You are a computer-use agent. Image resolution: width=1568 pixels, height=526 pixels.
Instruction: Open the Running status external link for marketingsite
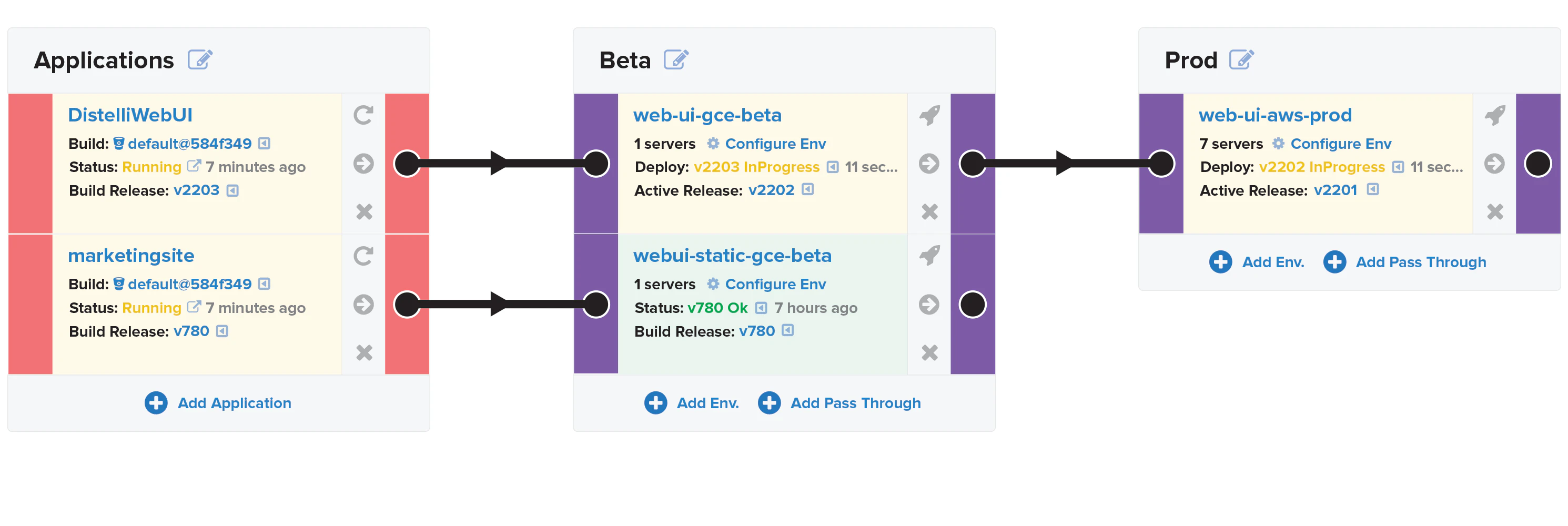point(194,307)
